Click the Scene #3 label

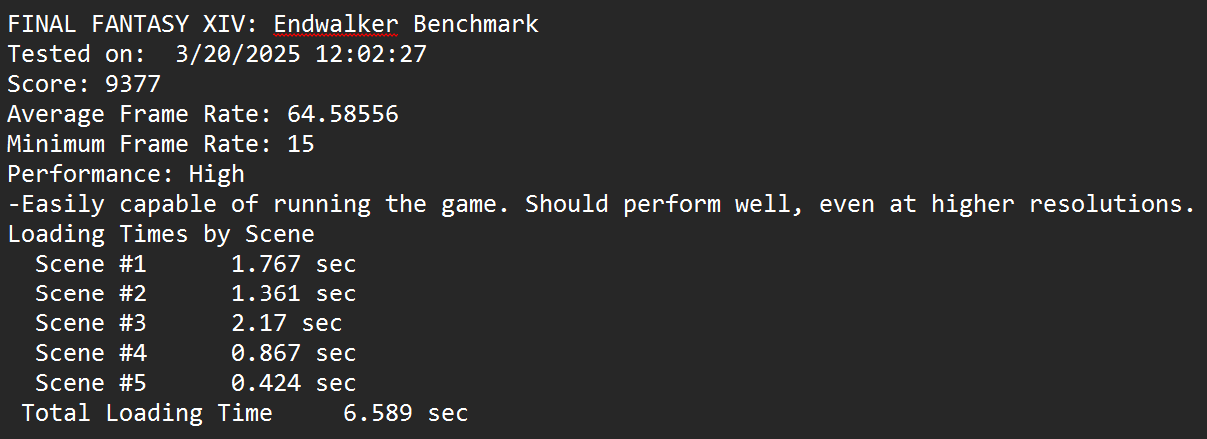pyautogui.click(x=90, y=324)
